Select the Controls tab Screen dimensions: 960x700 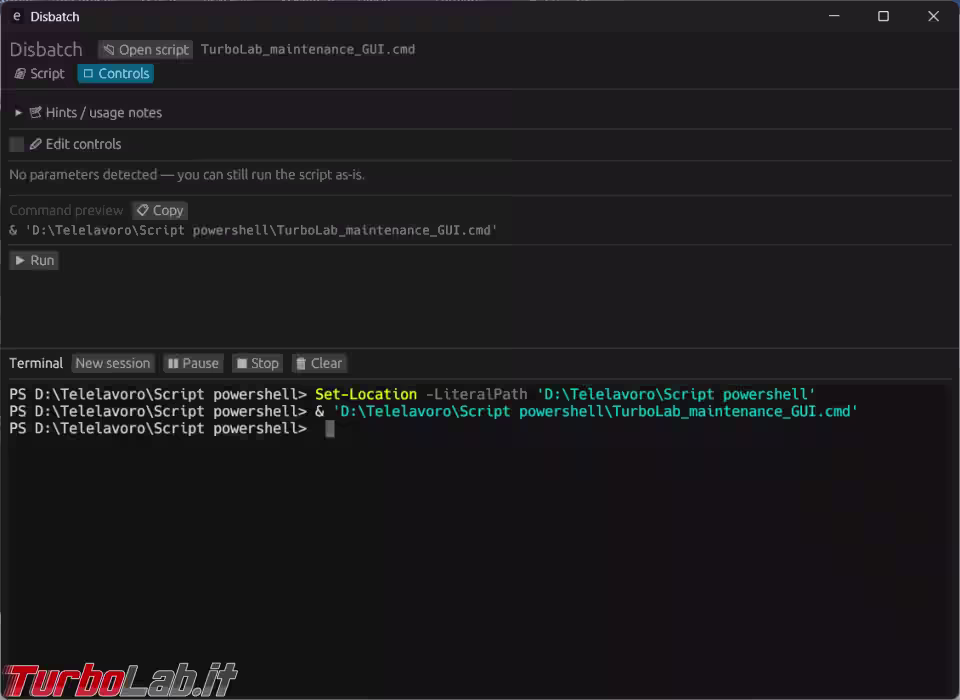pos(116,73)
